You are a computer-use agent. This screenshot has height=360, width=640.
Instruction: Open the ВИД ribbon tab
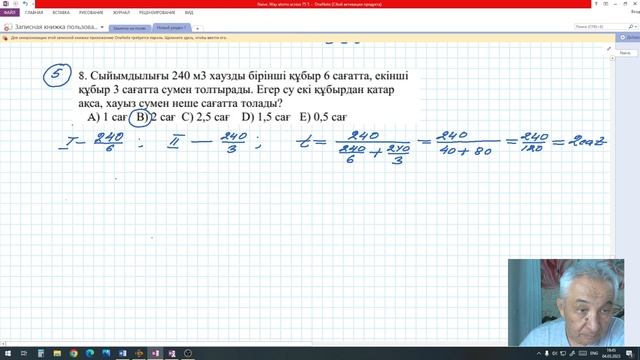pyautogui.click(x=189, y=13)
